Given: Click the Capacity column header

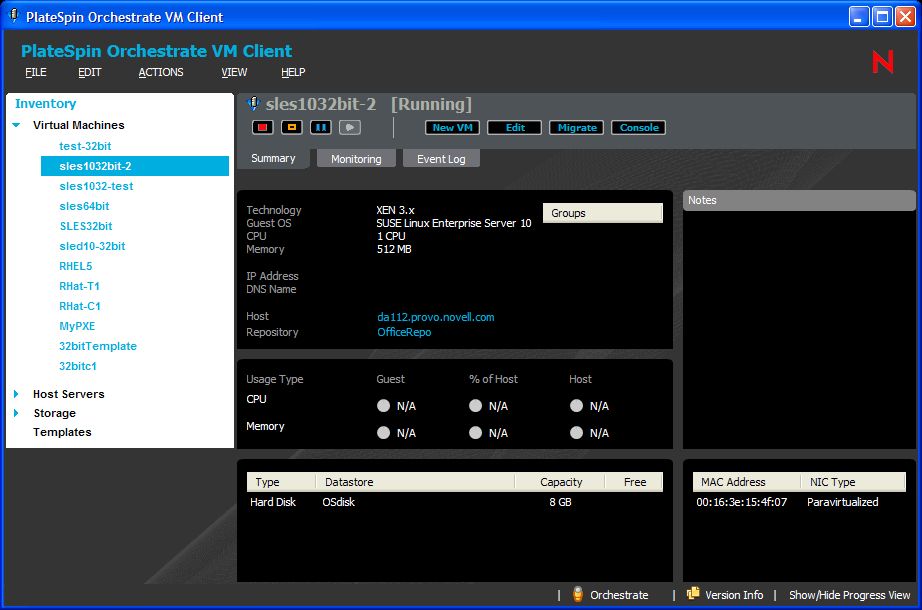Looking at the screenshot, I should point(560,482).
